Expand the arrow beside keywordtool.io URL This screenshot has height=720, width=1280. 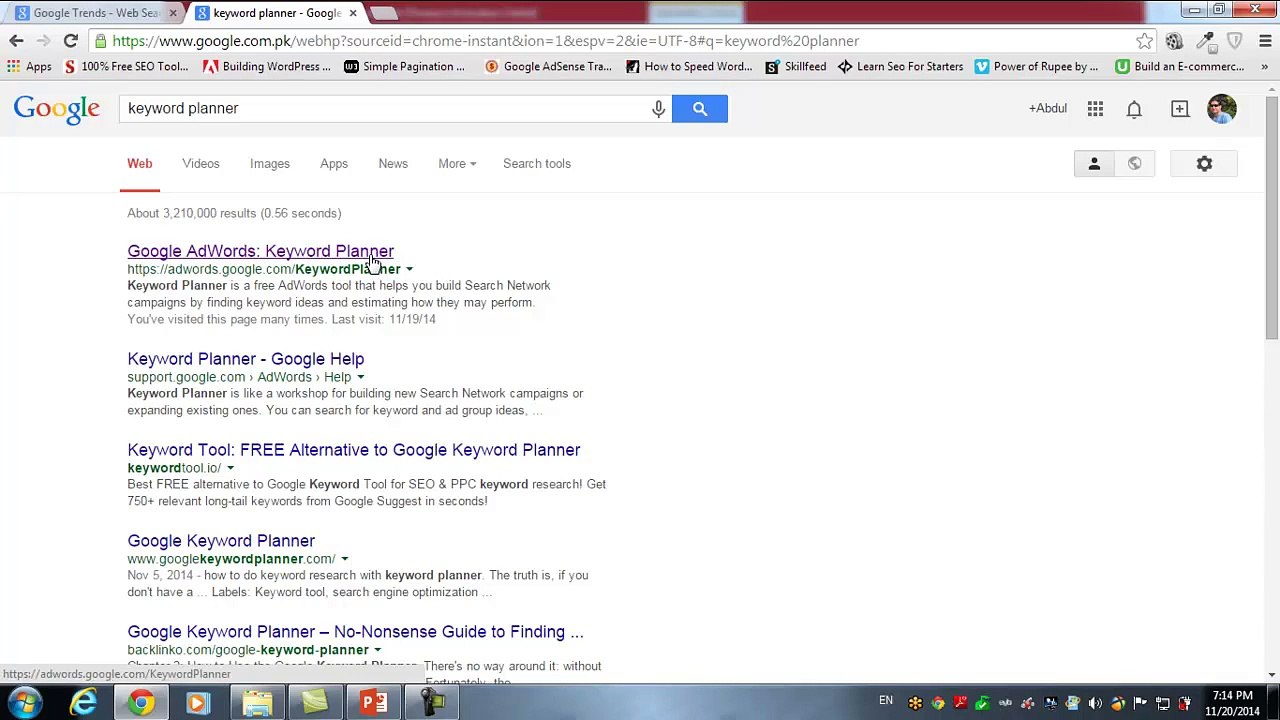tap(230, 468)
